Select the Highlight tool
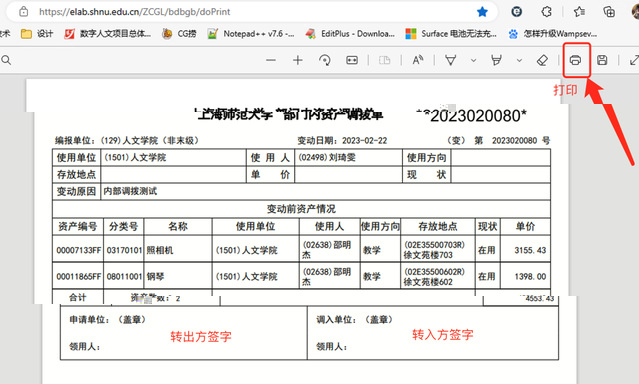The image size is (639, 384). tap(496, 60)
